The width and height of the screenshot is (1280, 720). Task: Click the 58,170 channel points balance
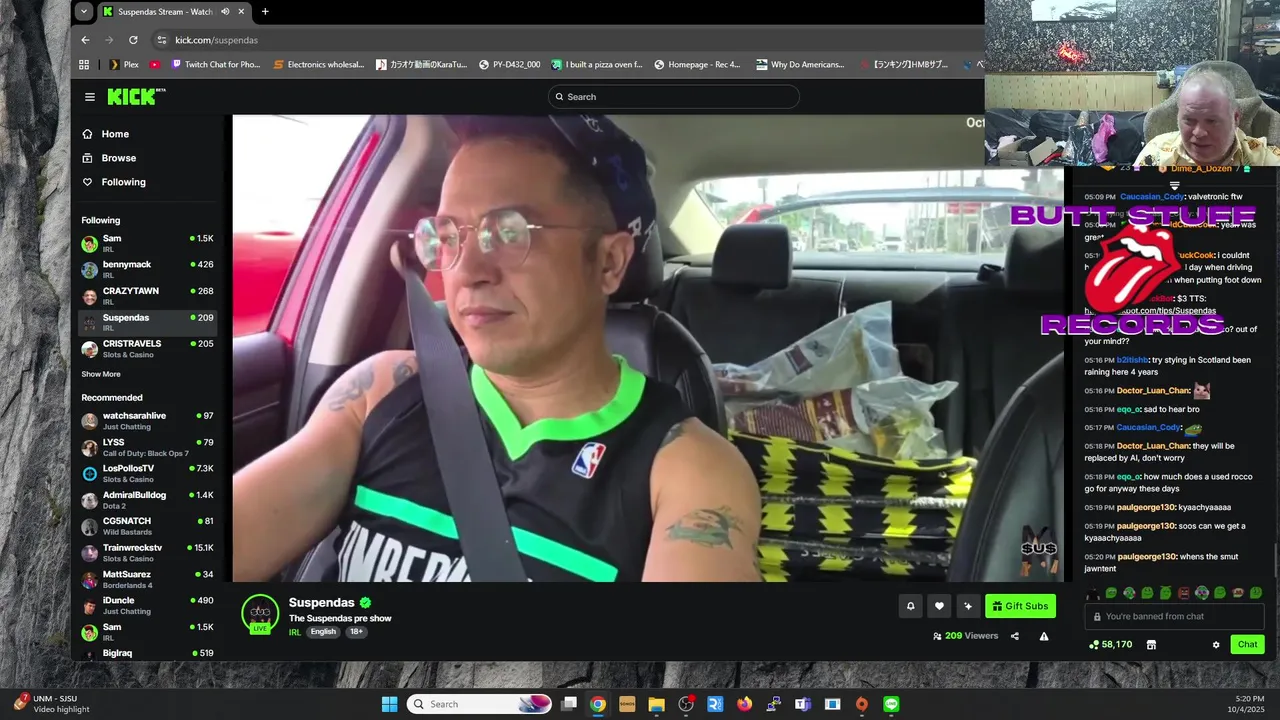1111,645
